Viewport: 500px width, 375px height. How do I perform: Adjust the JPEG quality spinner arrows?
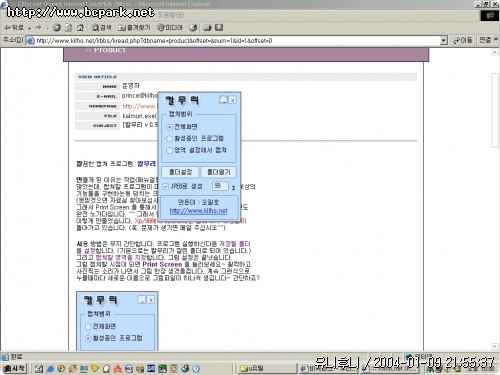[233, 187]
